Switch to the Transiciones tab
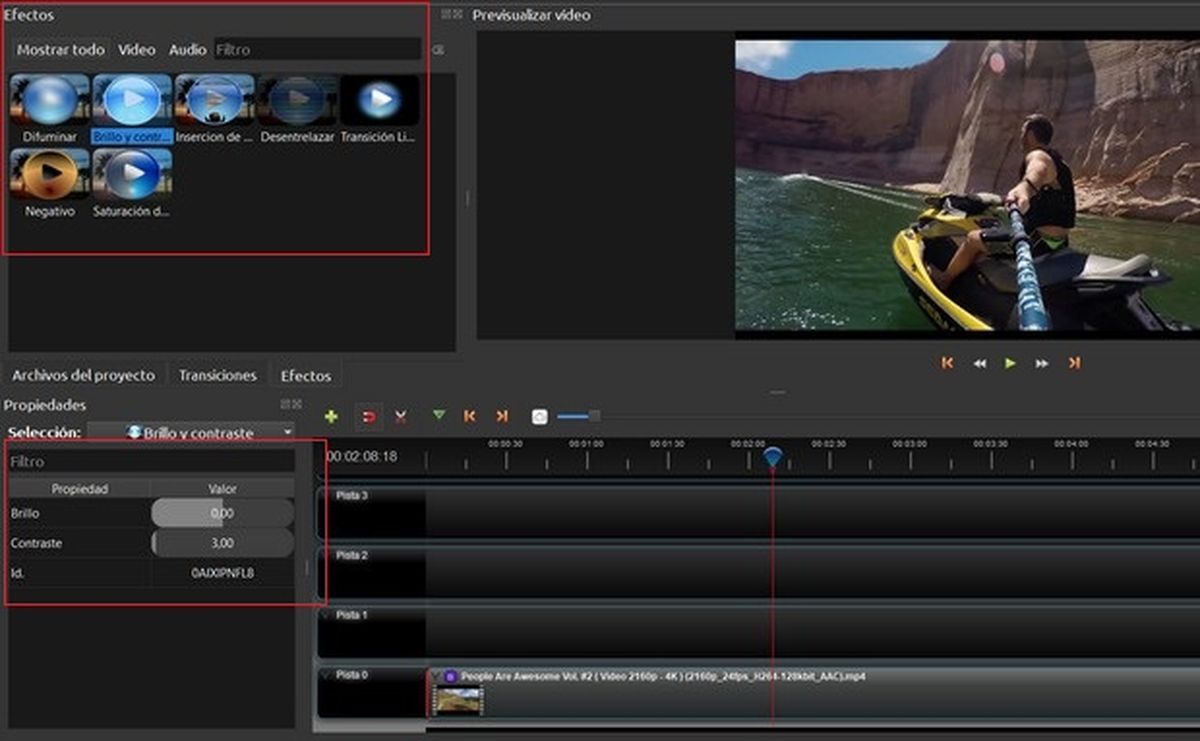 [219, 374]
